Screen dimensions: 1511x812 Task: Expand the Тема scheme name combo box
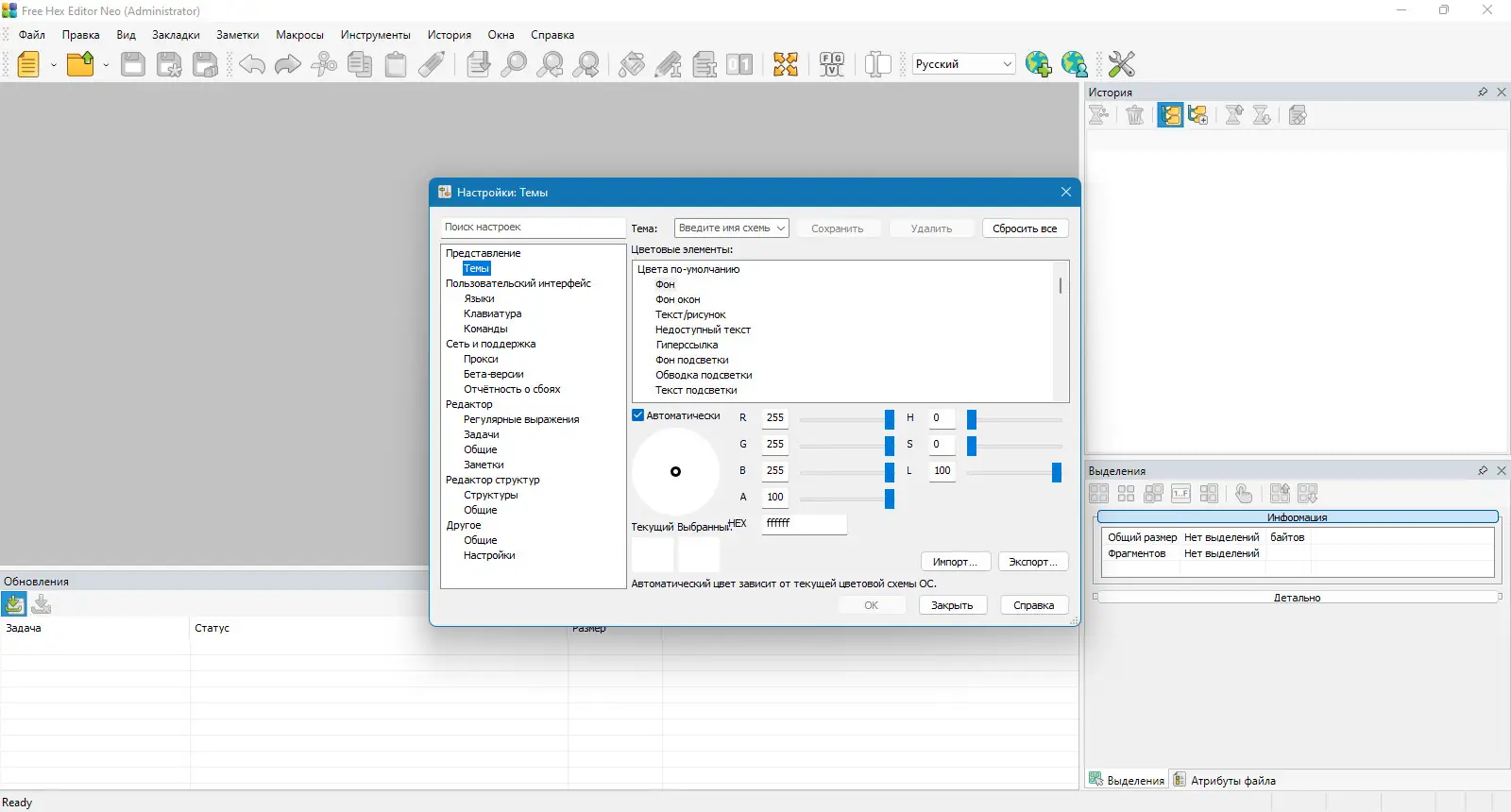780,228
